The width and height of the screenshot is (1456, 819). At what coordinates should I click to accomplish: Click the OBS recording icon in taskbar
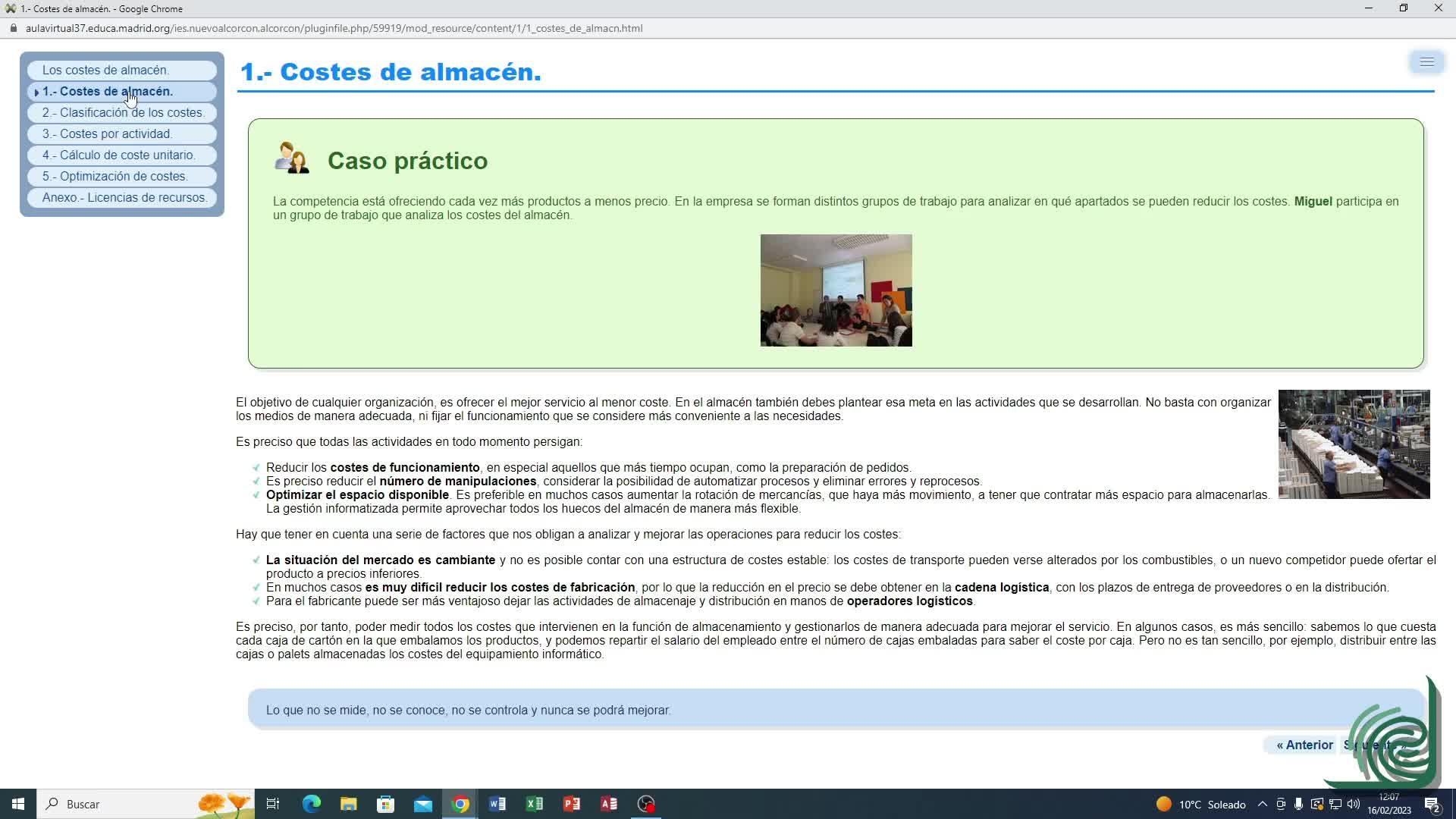coord(646,804)
